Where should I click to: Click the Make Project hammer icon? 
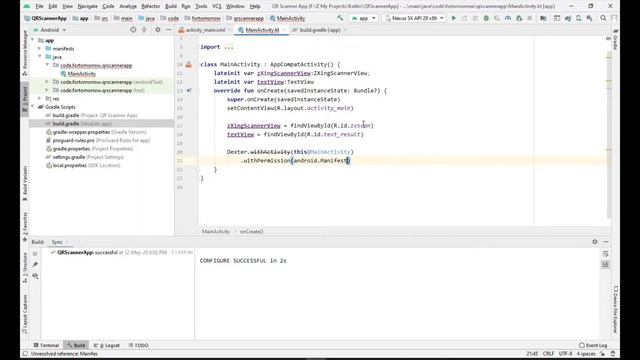tap(340, 18)
